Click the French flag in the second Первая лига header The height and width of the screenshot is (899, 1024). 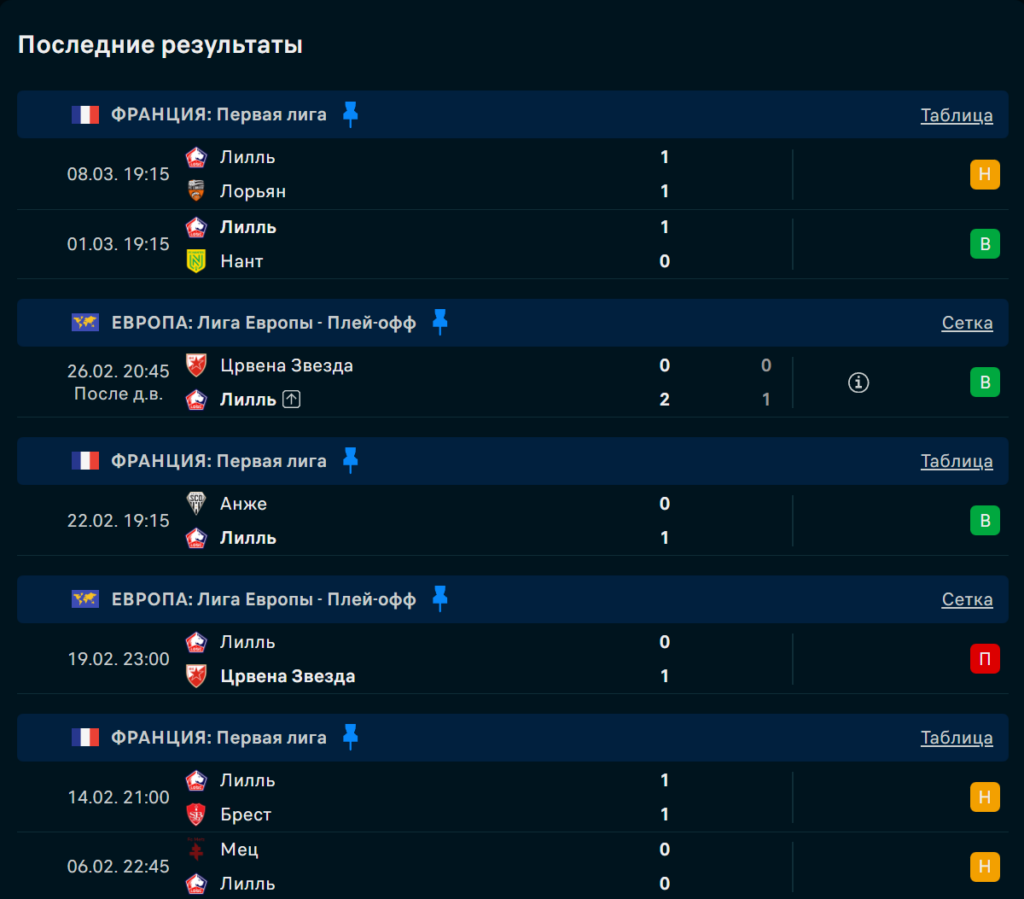[x=85, y=461]
